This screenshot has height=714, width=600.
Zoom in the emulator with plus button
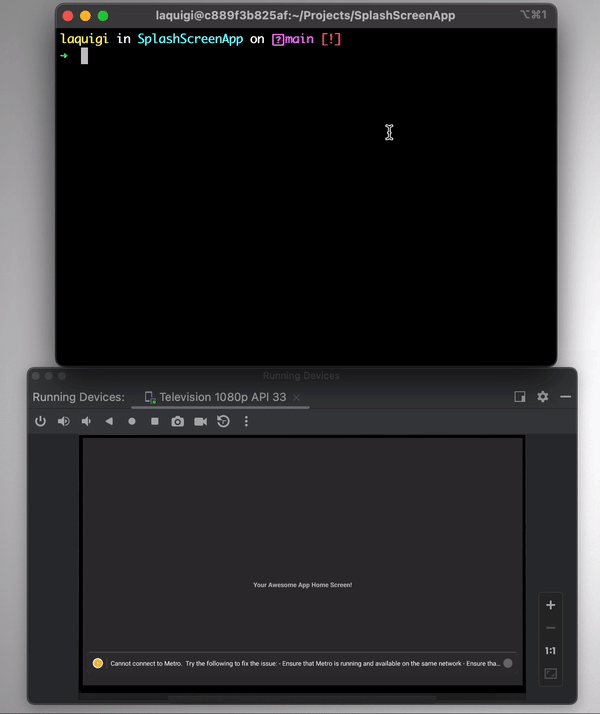tap(551, 605)
